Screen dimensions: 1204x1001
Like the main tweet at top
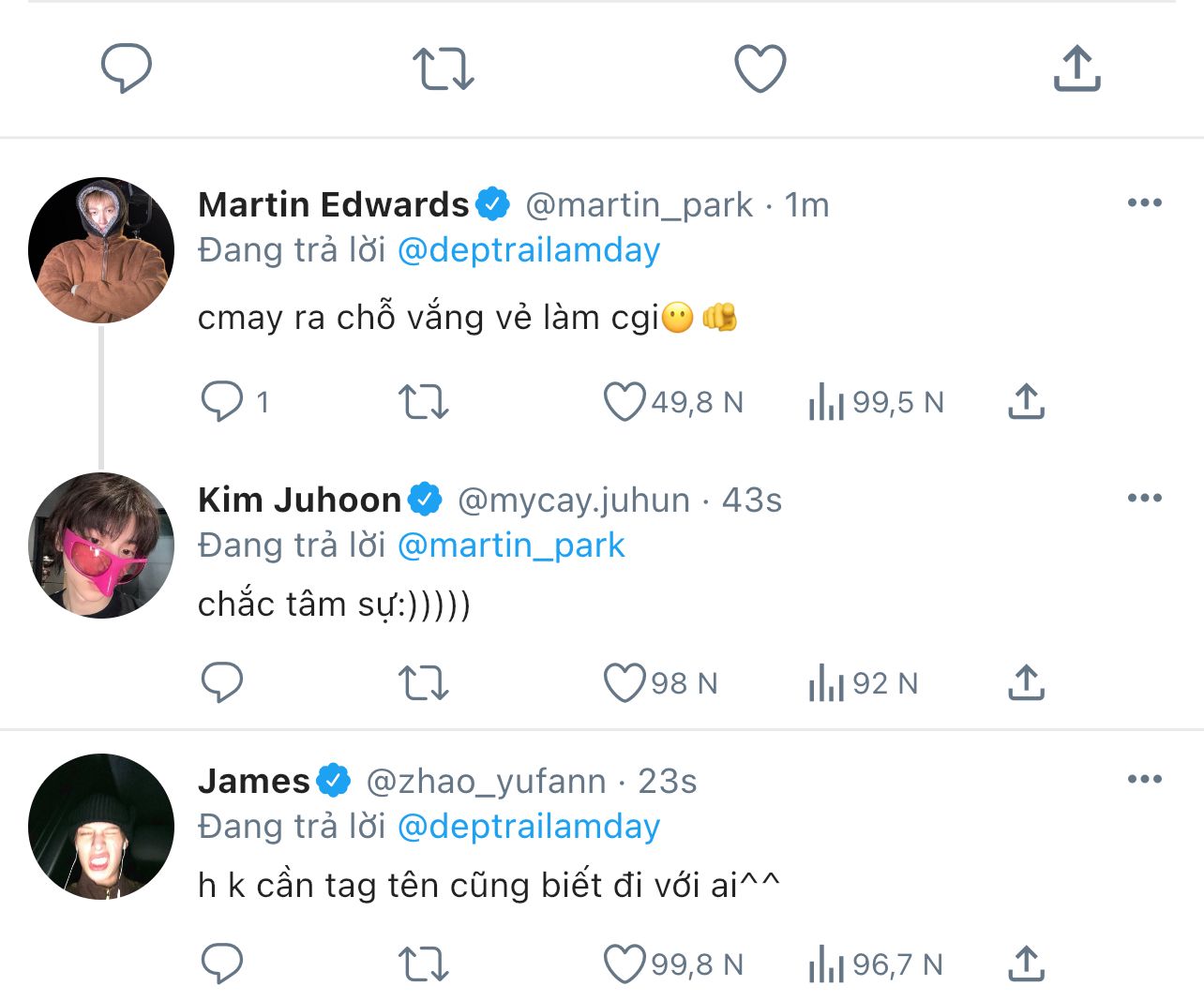click(x=760, y=68)
